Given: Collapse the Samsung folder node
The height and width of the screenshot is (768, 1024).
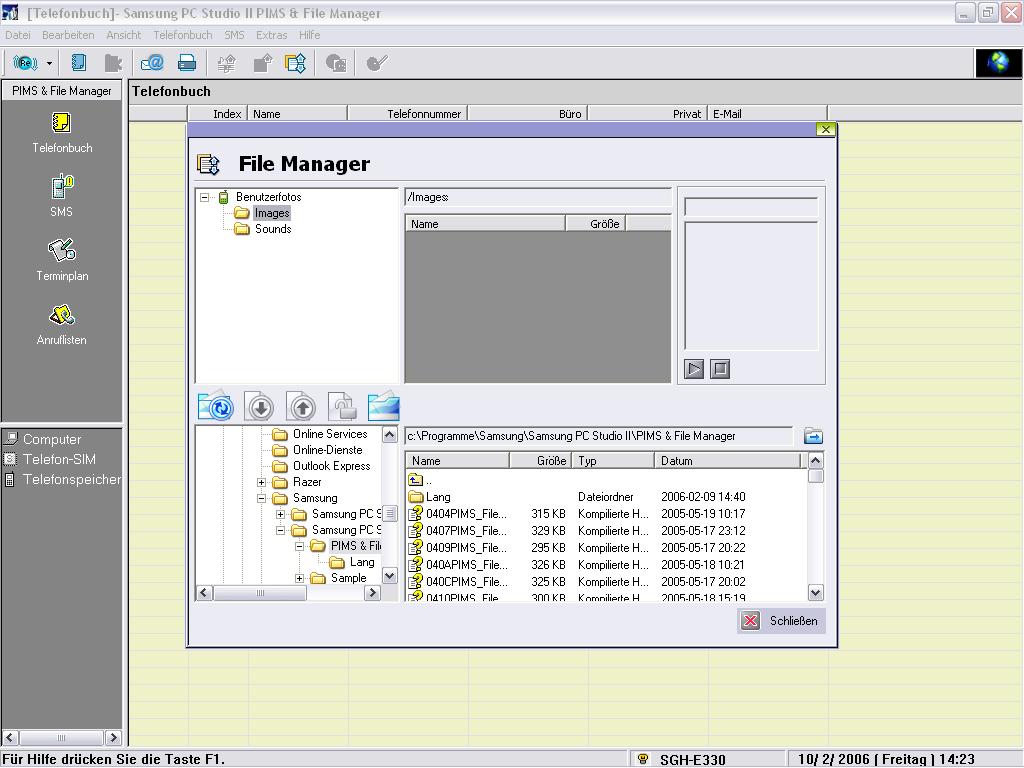Looking at the screenshot, I should [261, 498].
